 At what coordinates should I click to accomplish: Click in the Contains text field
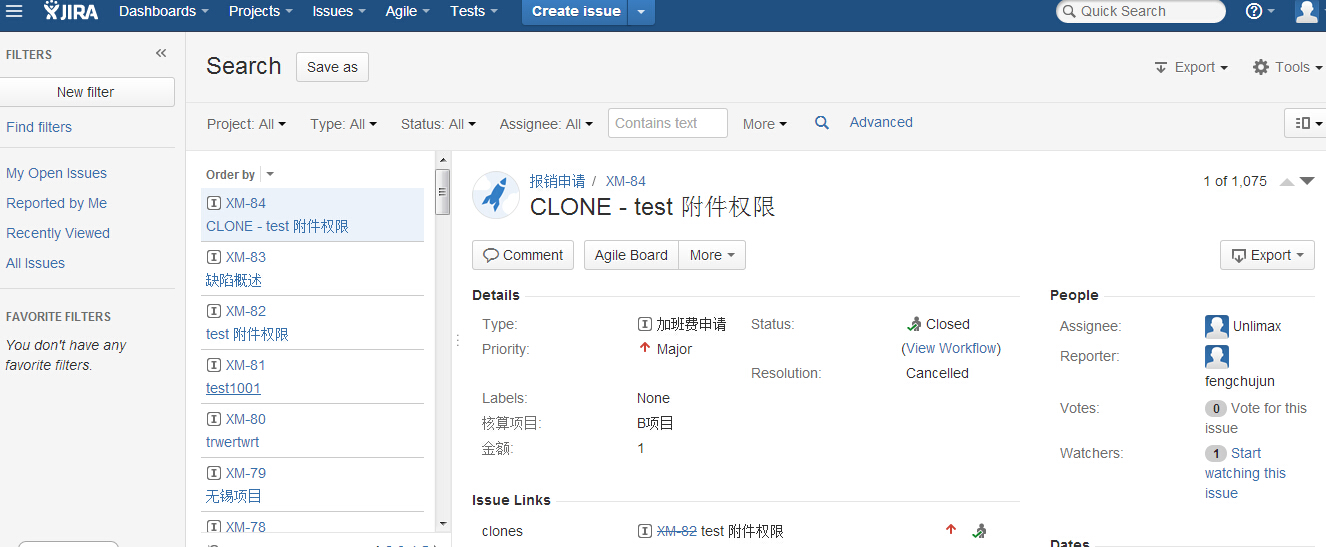tap(668, 123)
